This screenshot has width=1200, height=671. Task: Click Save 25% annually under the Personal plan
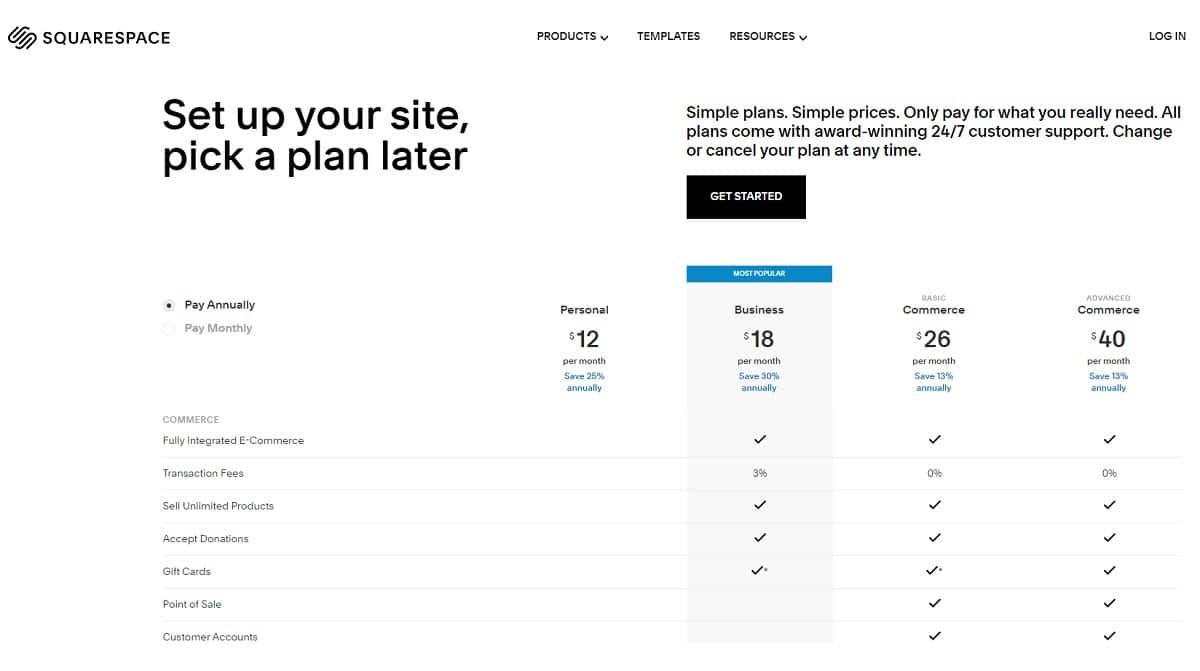(x=584, y=381)
